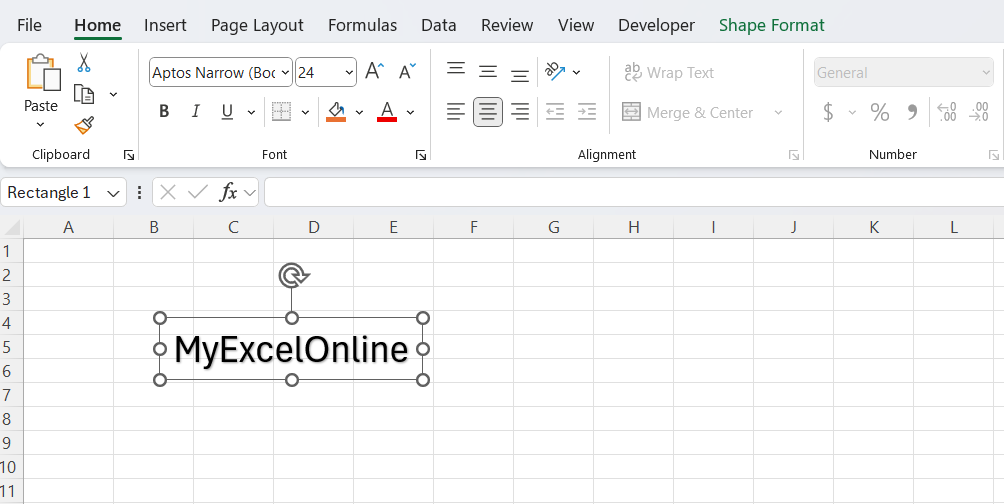Apply the orange fill color bucket
1004x504 pixels.
[x=336, y=112]
